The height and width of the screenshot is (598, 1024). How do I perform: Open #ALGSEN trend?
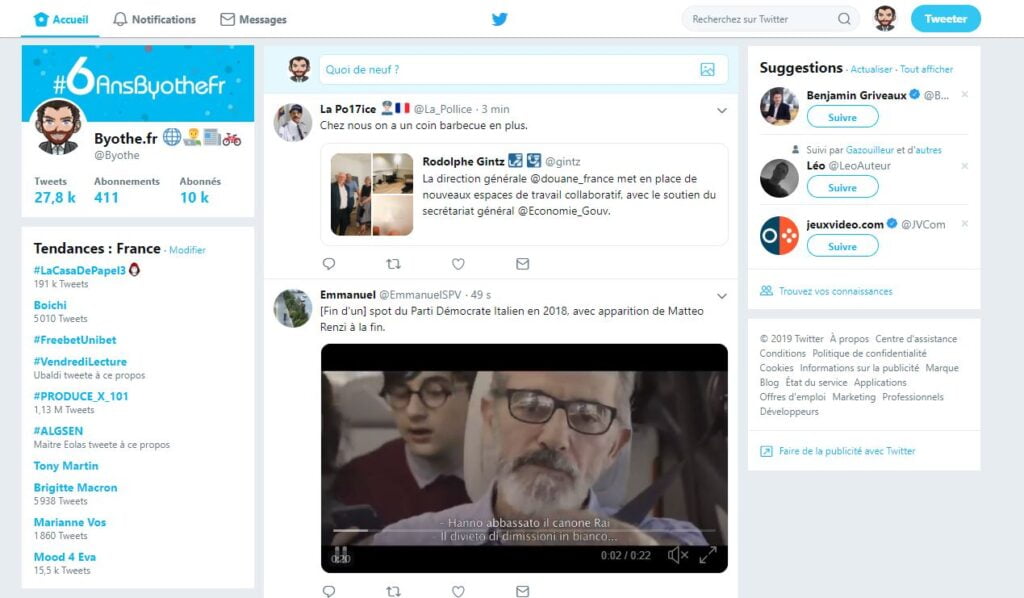[x=58, y=431]
